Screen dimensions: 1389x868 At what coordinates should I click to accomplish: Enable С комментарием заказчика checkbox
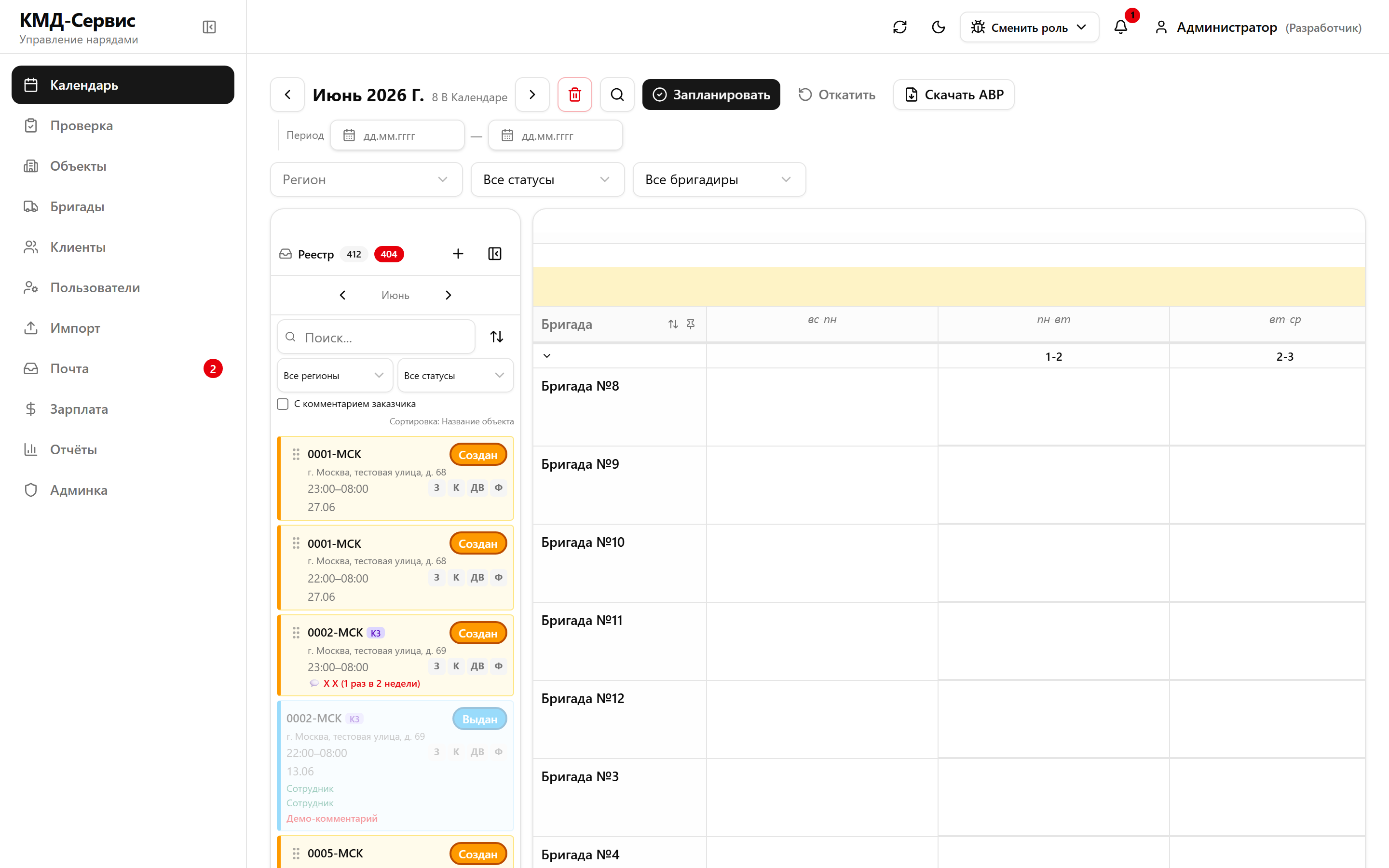point(283,404)
